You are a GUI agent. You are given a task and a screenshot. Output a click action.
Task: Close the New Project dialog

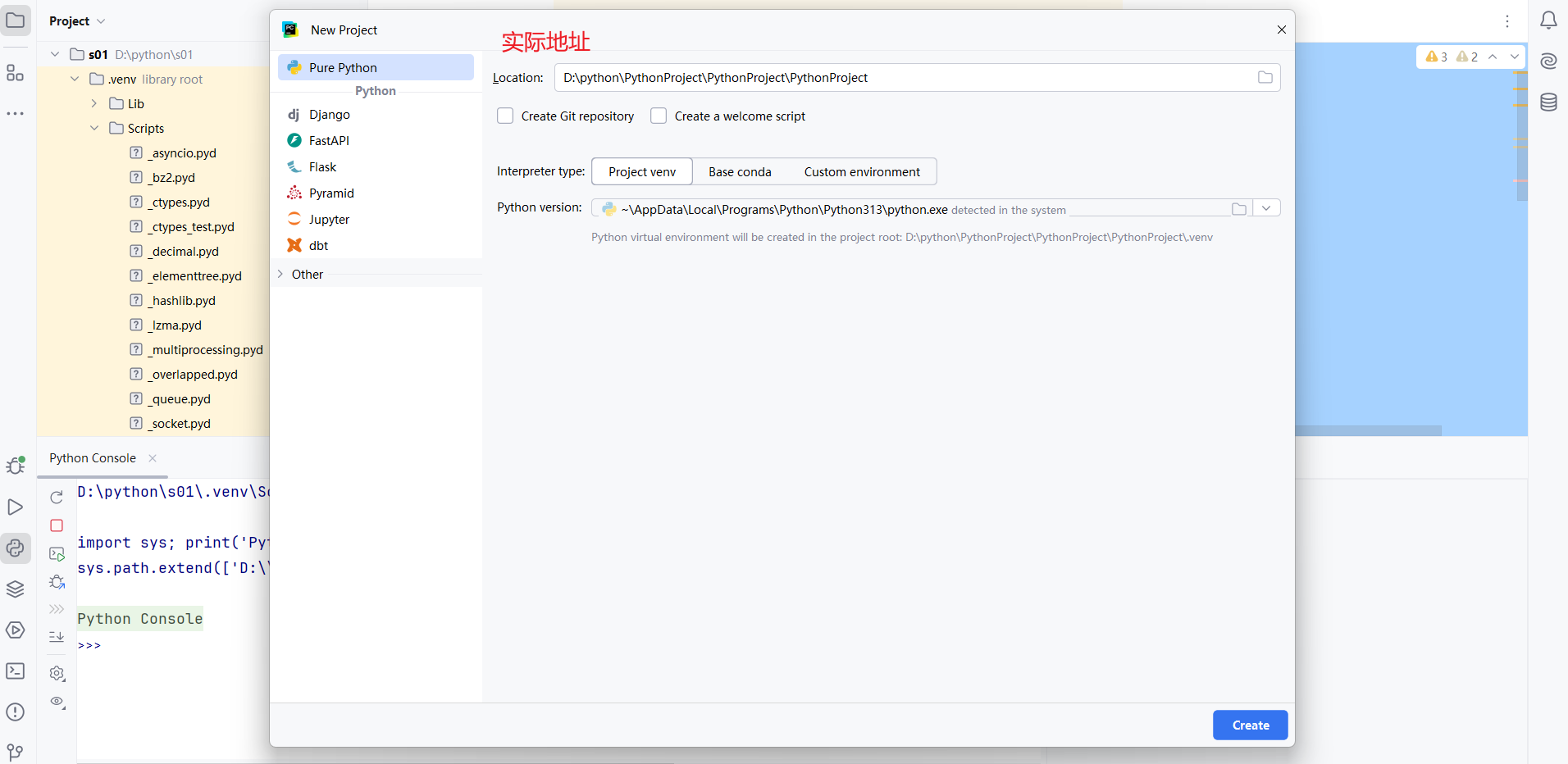[1281, 30]
